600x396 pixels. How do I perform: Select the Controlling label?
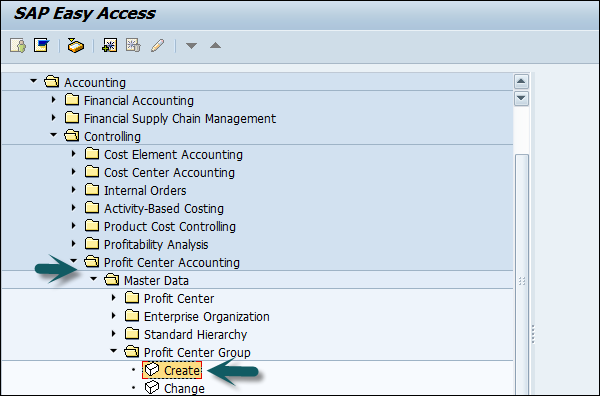(112, 137)
